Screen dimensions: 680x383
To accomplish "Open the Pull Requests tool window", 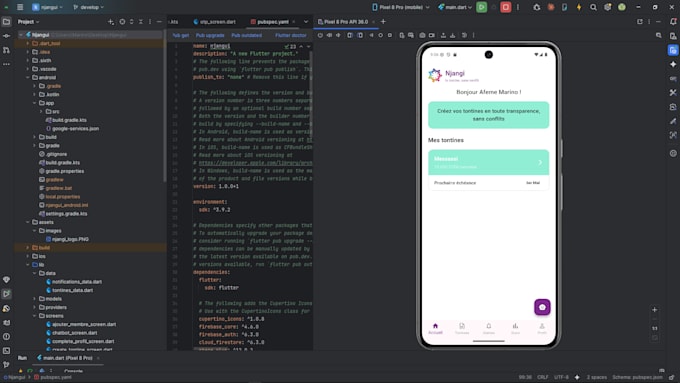I will [7, 50].
